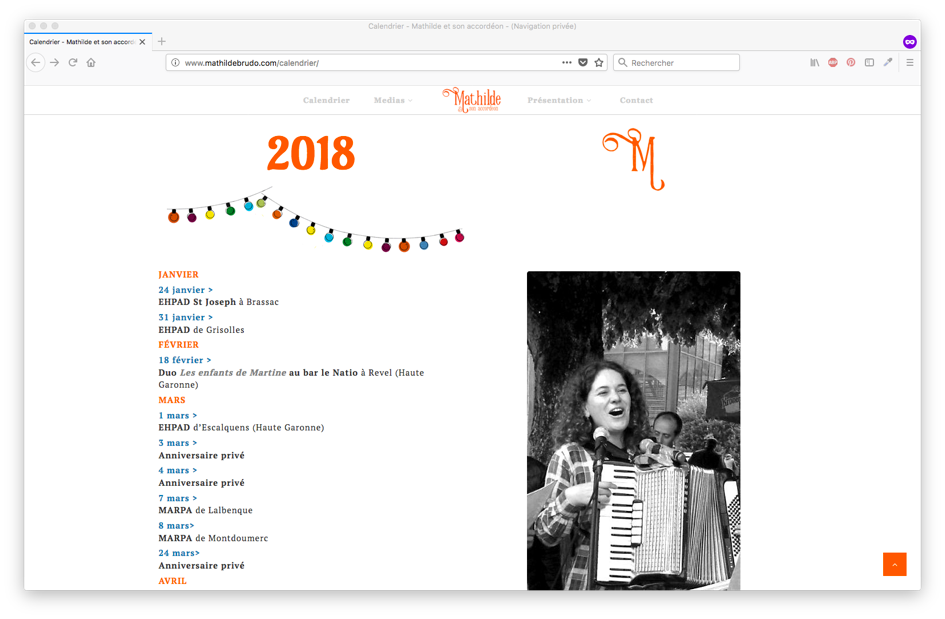Click the accordion player photo
Screen dimensions: 945x619
(633, 430)
